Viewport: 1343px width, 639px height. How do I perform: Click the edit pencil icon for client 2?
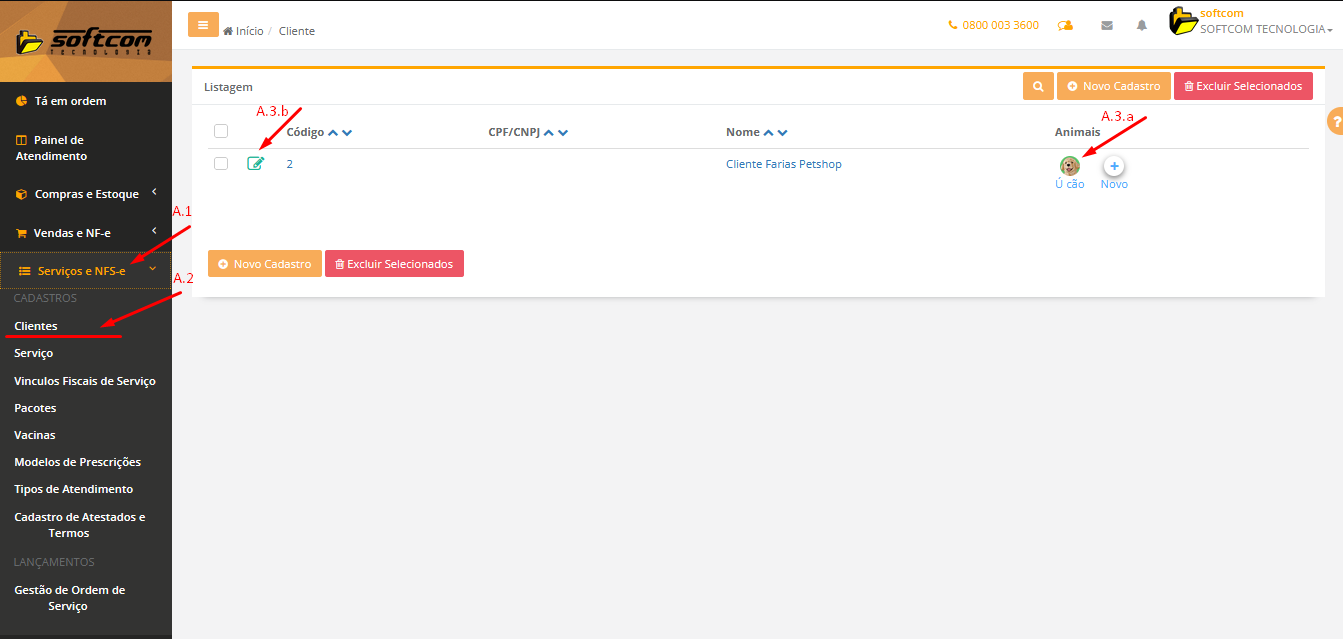point(256,164)
